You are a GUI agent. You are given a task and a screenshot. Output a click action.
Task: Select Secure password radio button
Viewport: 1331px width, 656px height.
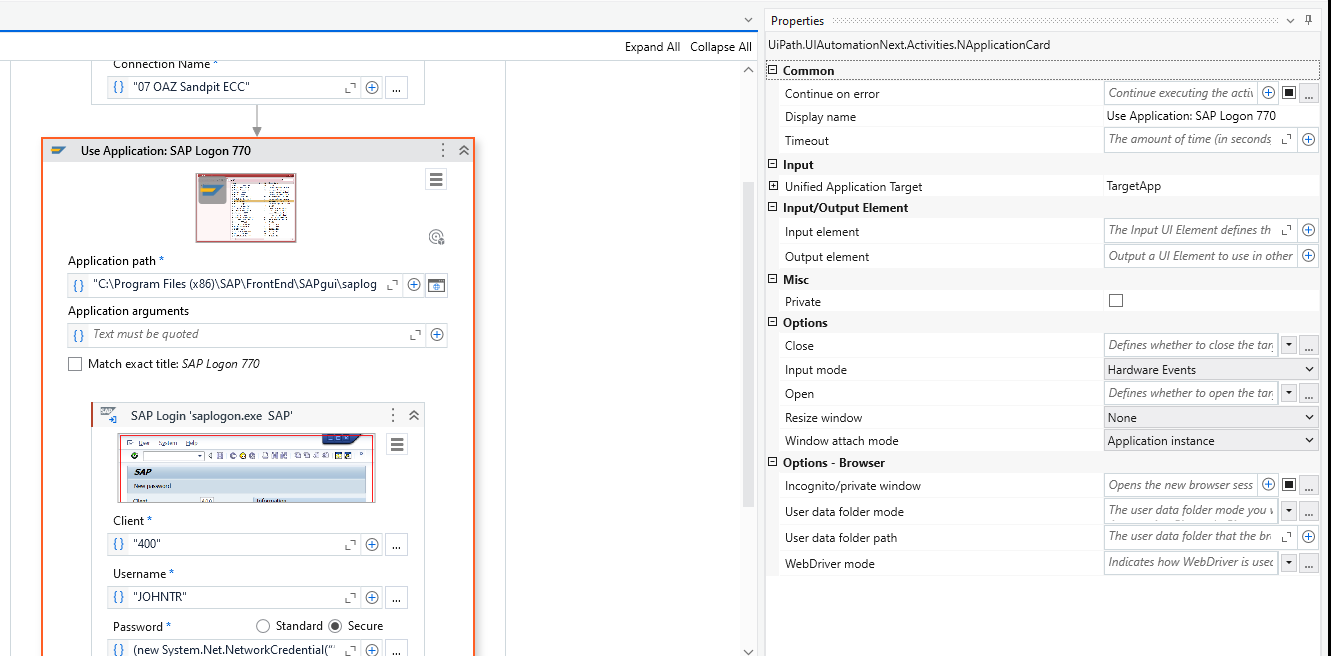click(x=335, y=626)
